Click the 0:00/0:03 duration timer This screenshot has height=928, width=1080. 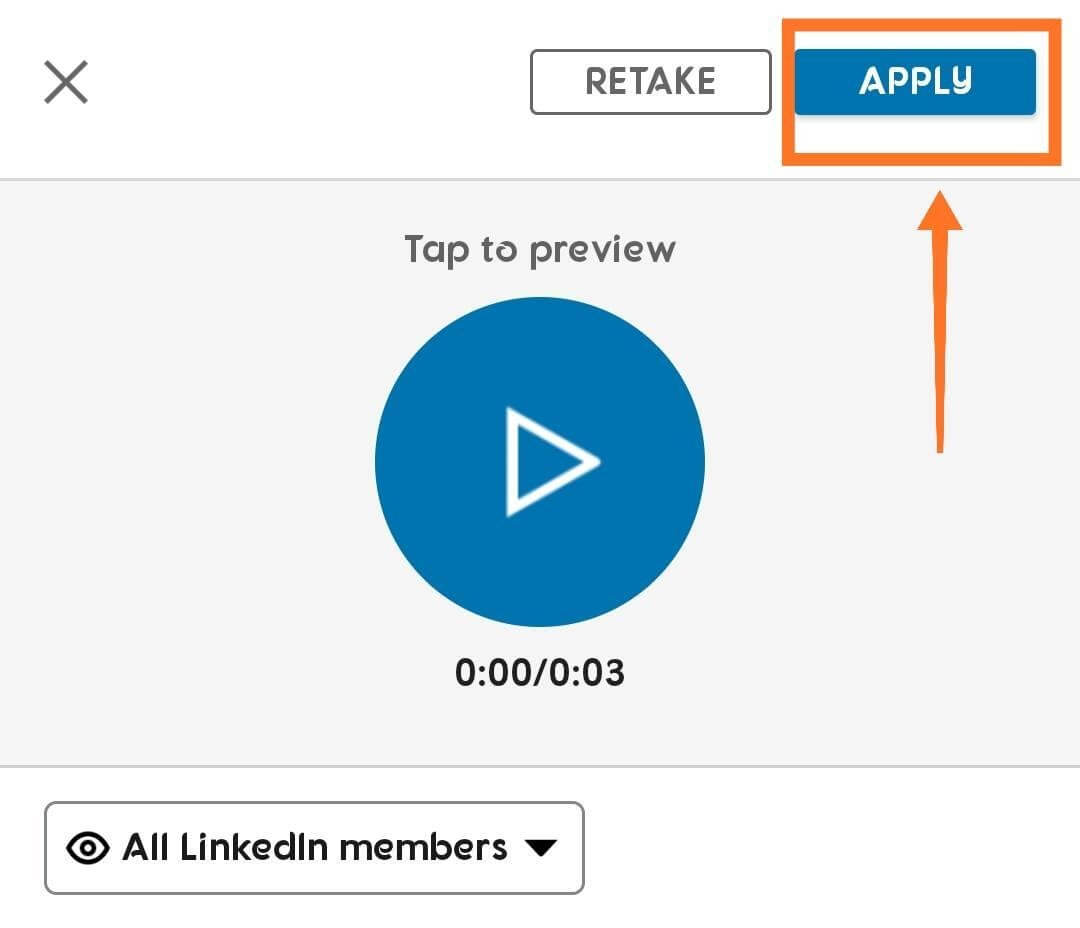coord(539,673)
